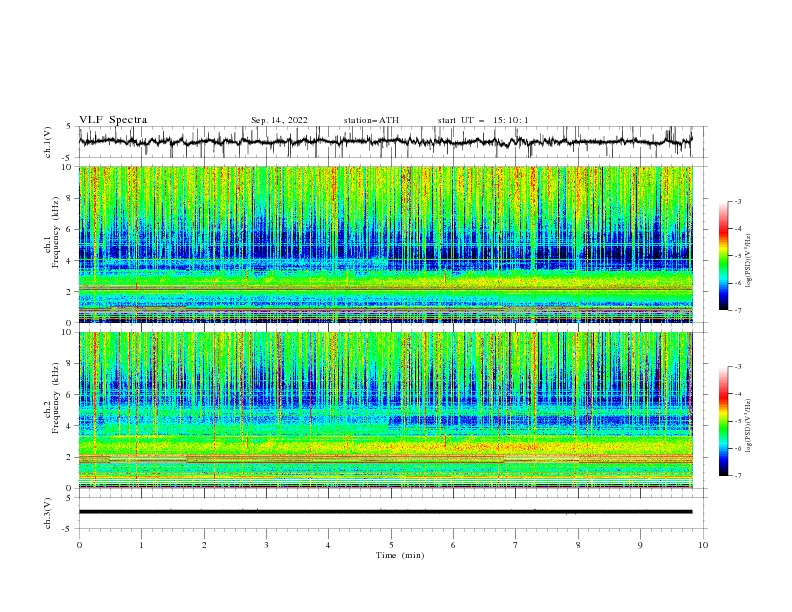Click the "Time (min)" axis label
This screenshot has height=612, width=792.
click(x=400, y=555)
